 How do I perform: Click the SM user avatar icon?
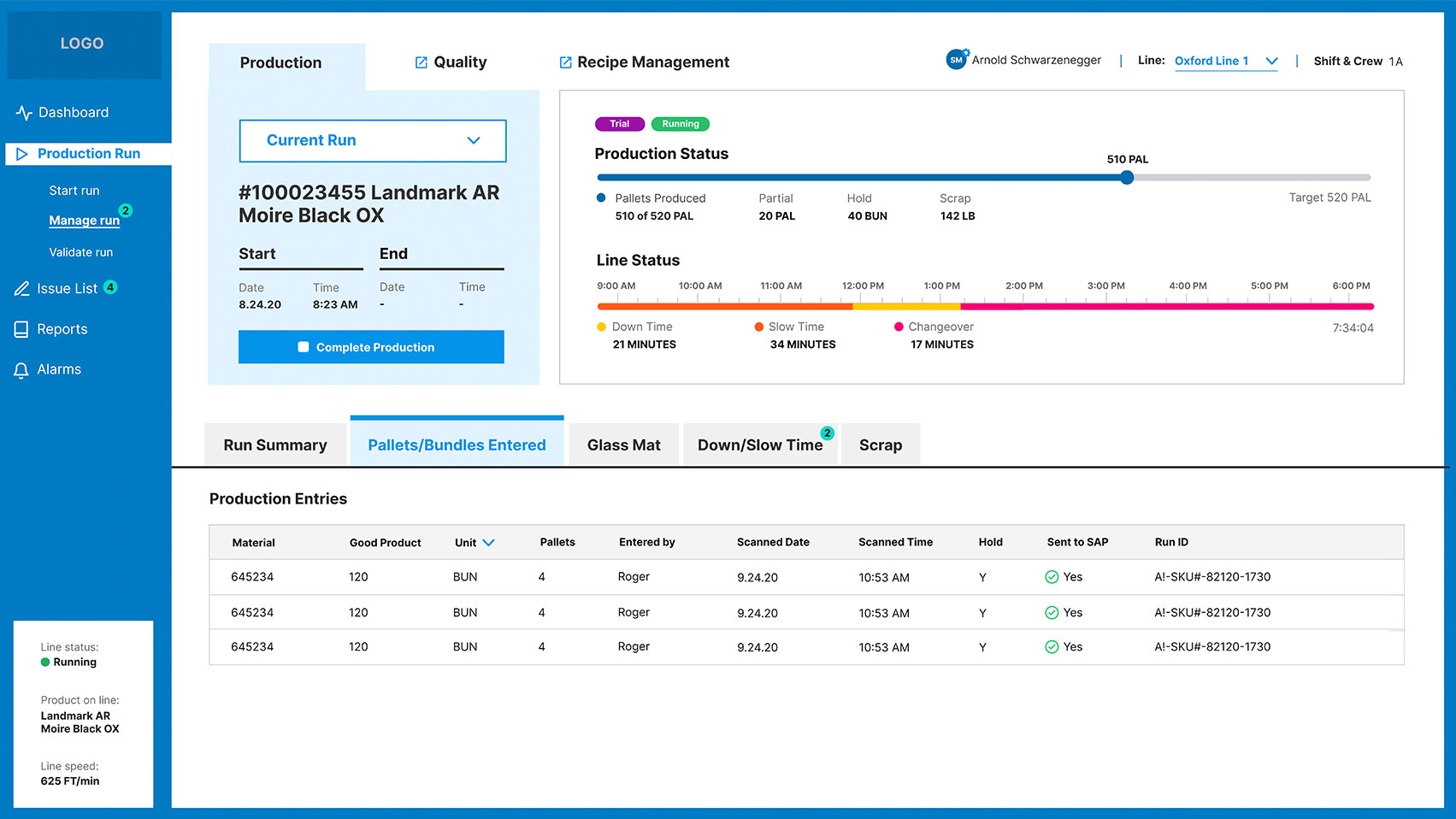(956, 60)
